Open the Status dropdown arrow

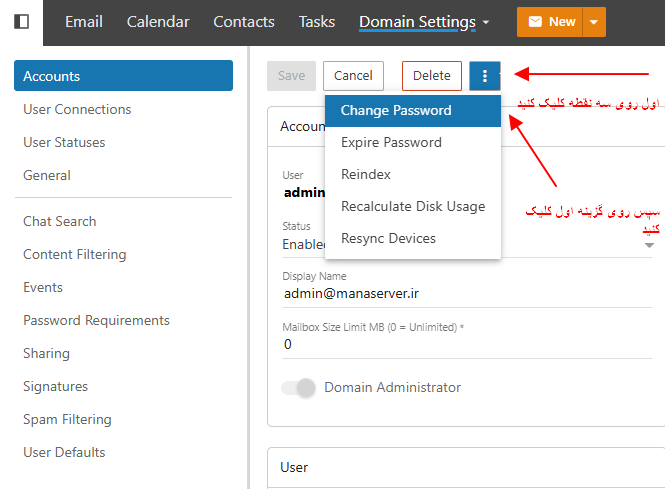(649, 245)
